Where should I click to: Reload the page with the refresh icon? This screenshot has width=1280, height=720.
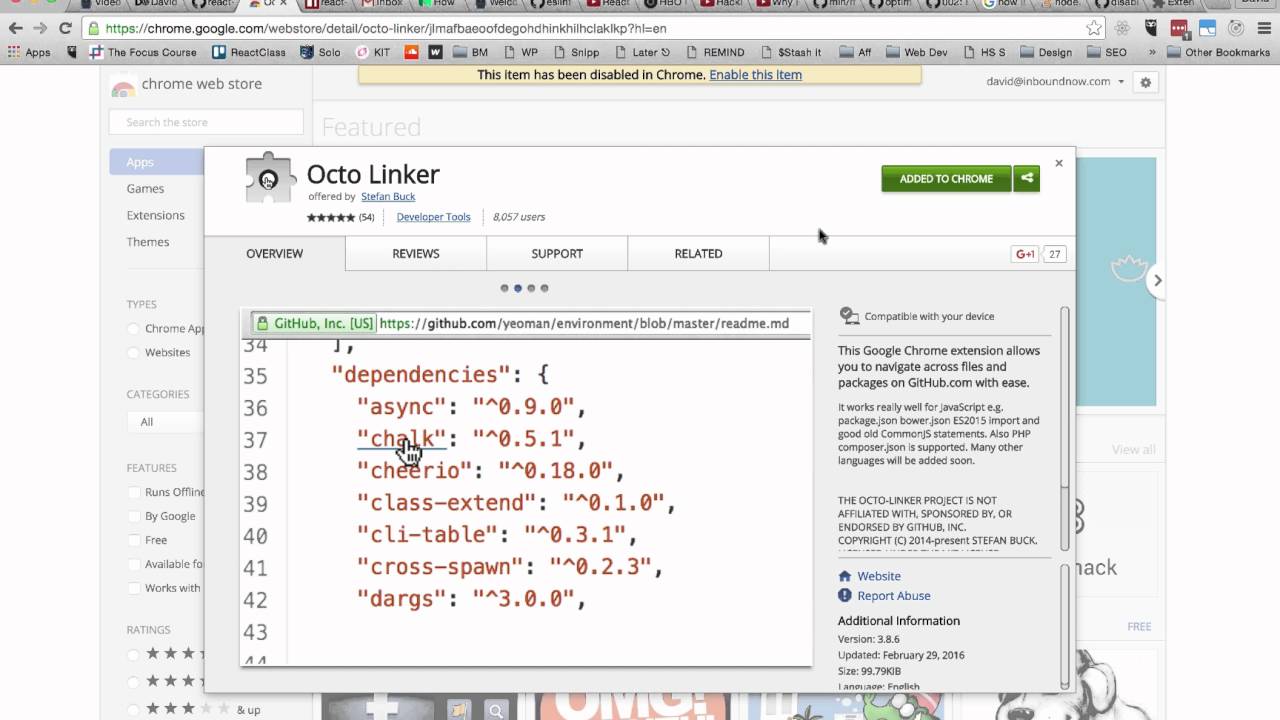66,29
